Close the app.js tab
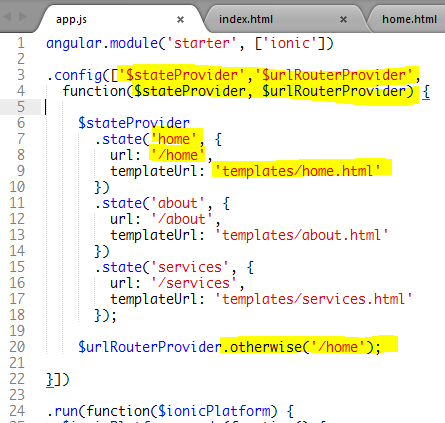Viewport: 445px width, 423px height. [180, 20]
